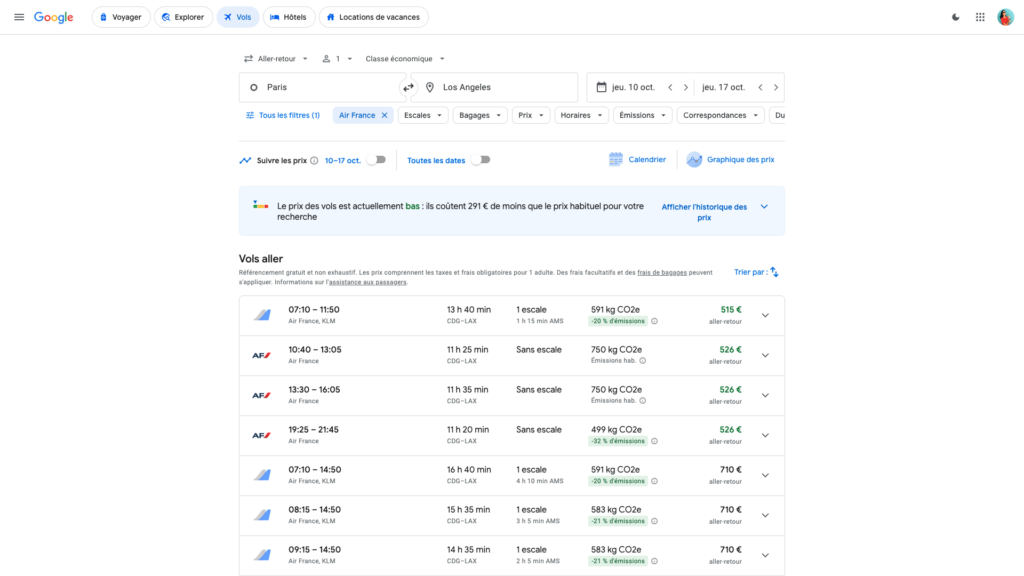Open the Émissions filter dropdown
The width and height of the screenshot is (1024, 576).
pyautogui.click(x=643, y=116)
